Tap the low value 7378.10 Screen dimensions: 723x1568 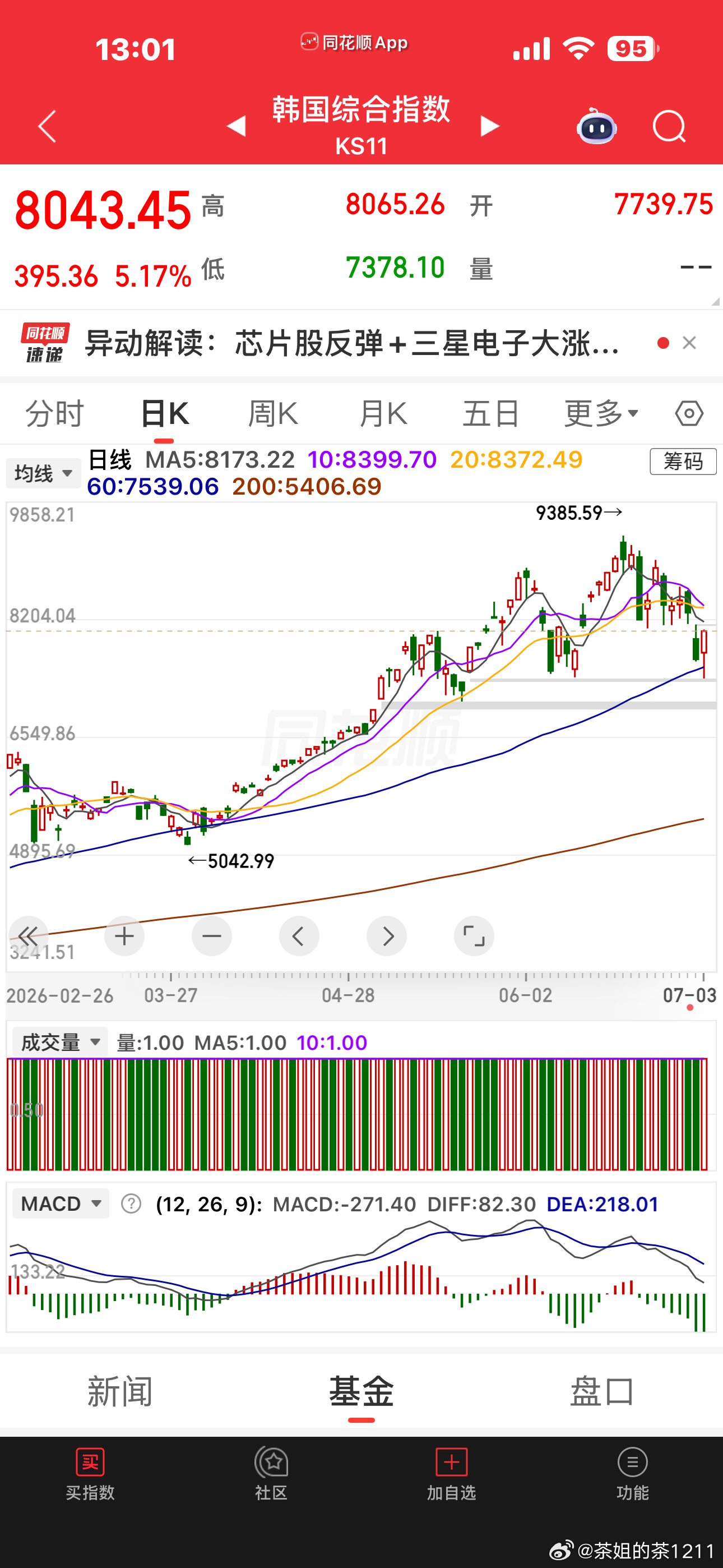coord(395,268)
